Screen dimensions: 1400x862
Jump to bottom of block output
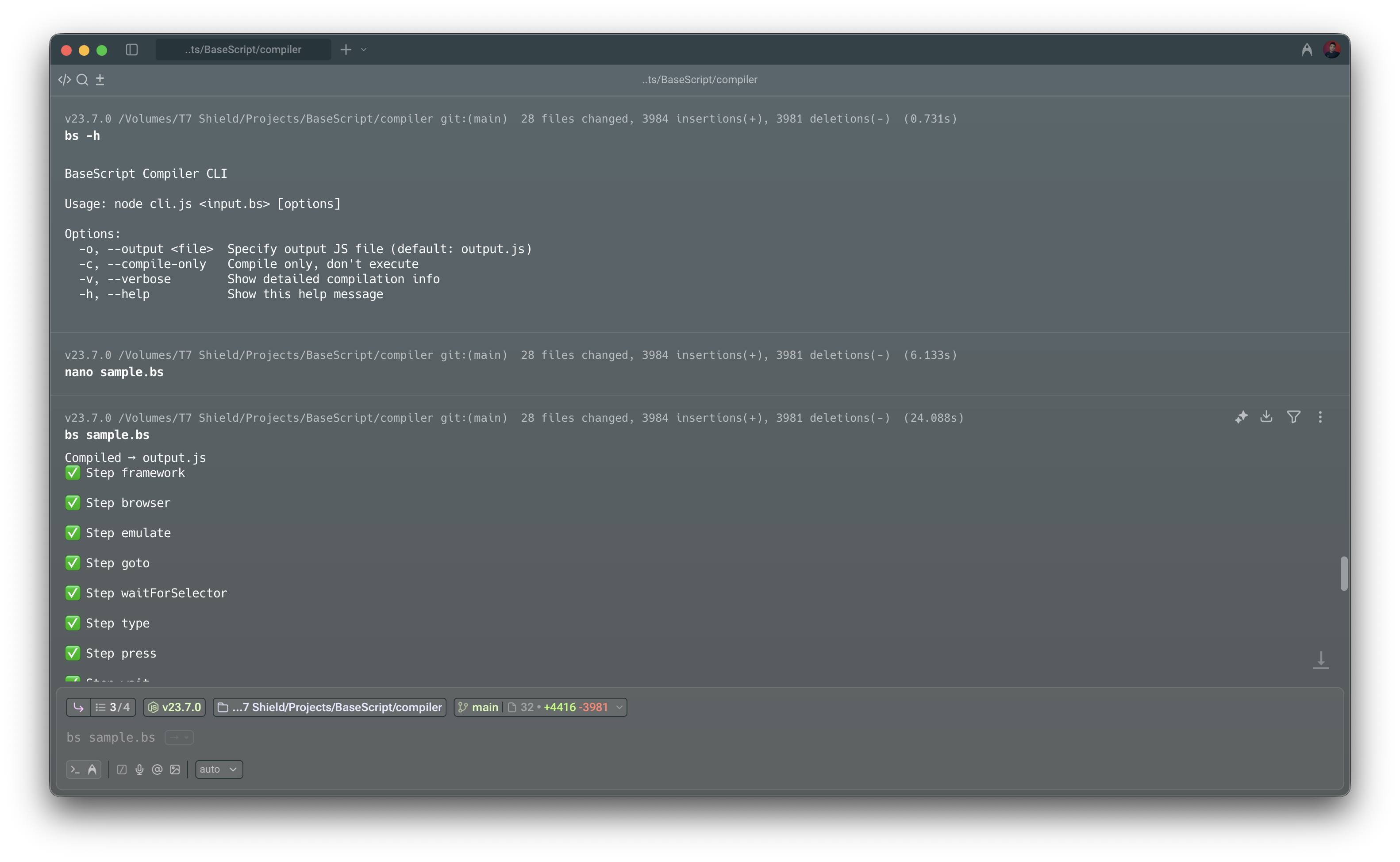click(1321, 660)
